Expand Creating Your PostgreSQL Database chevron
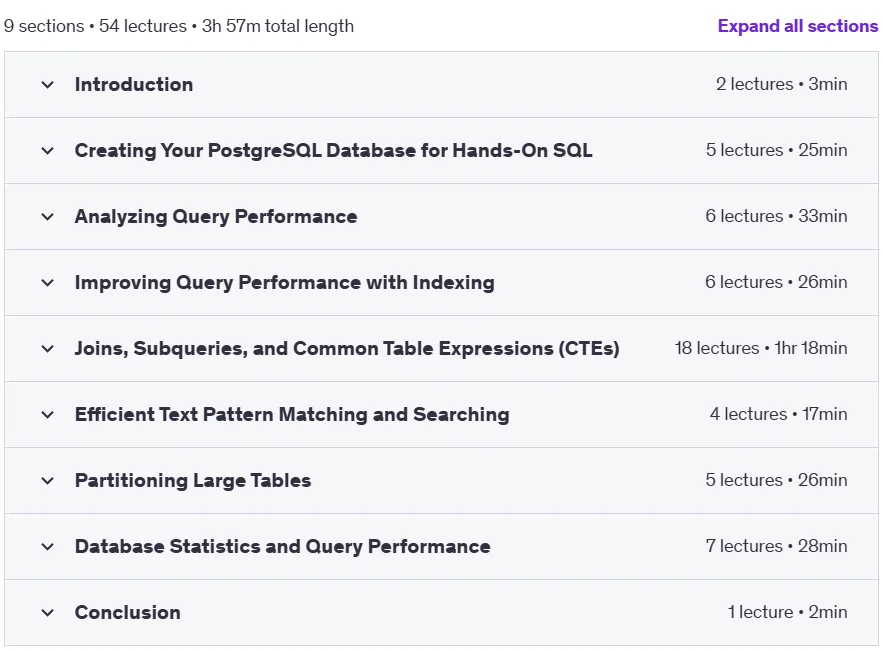883x651 pixels. pos(48,151)
